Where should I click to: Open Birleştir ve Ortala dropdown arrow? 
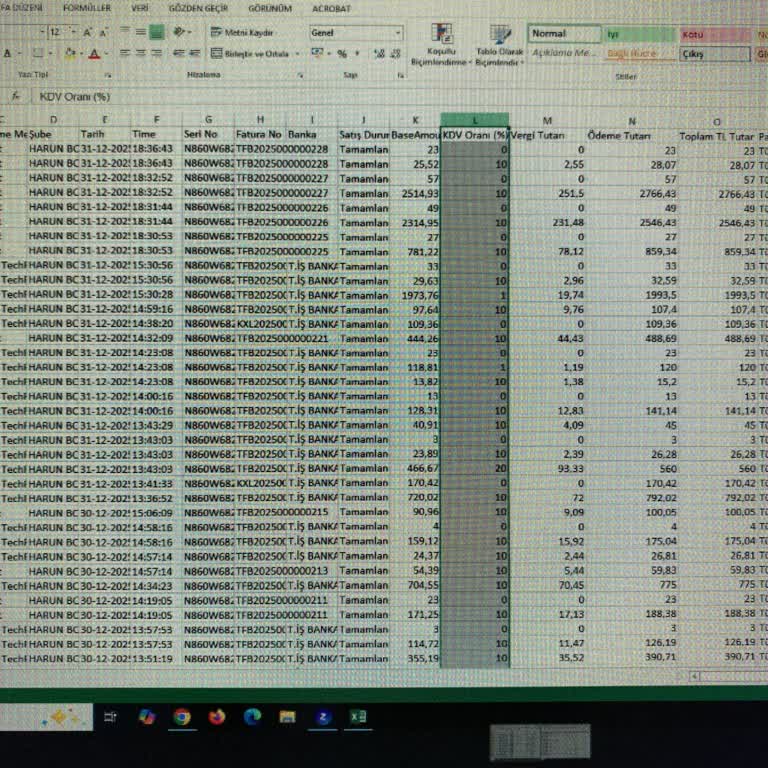pos(297,54)
